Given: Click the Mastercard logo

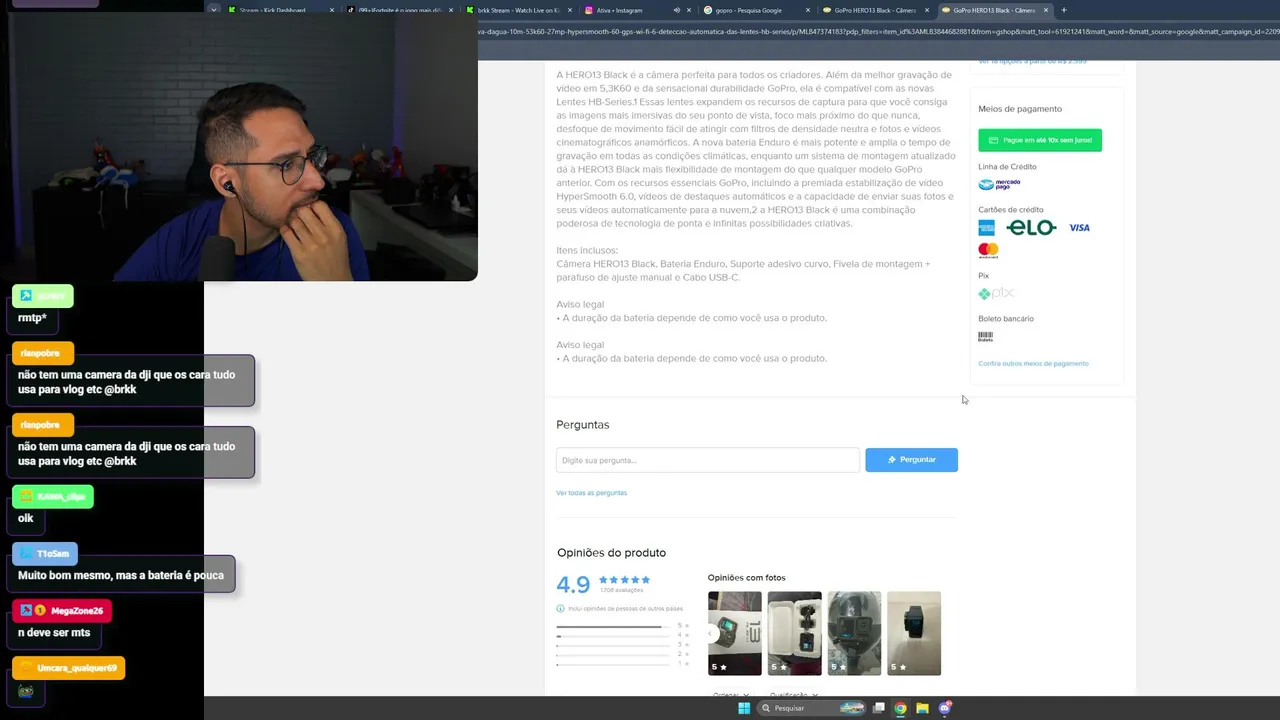Looking at the screenshot, I should click(988, 250).
